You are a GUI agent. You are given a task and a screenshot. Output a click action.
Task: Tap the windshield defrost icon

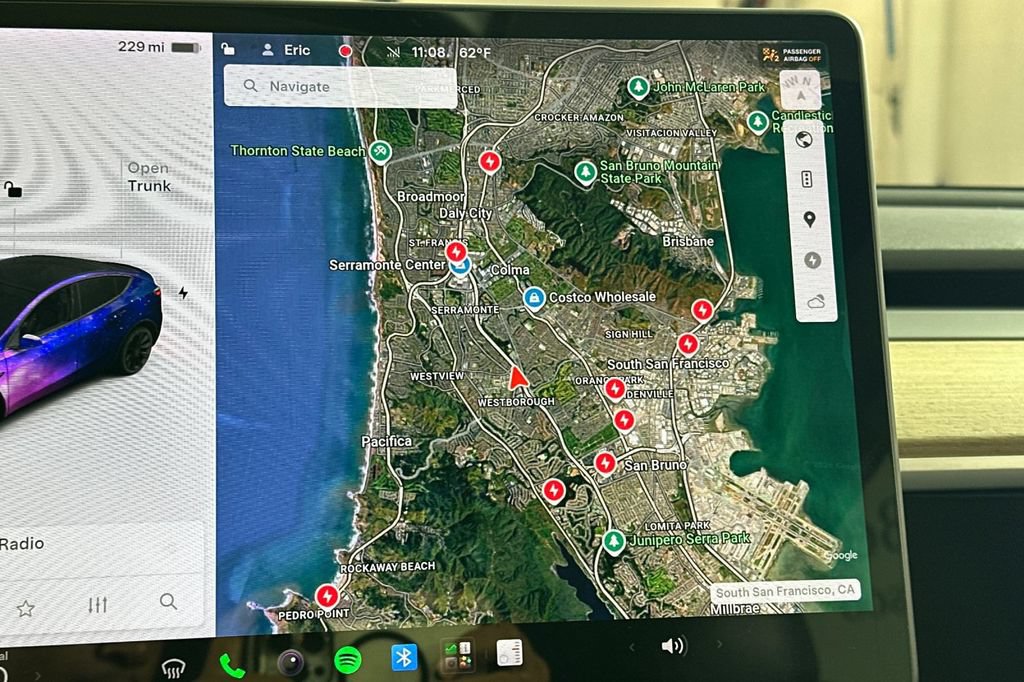[x=173, y=668]
